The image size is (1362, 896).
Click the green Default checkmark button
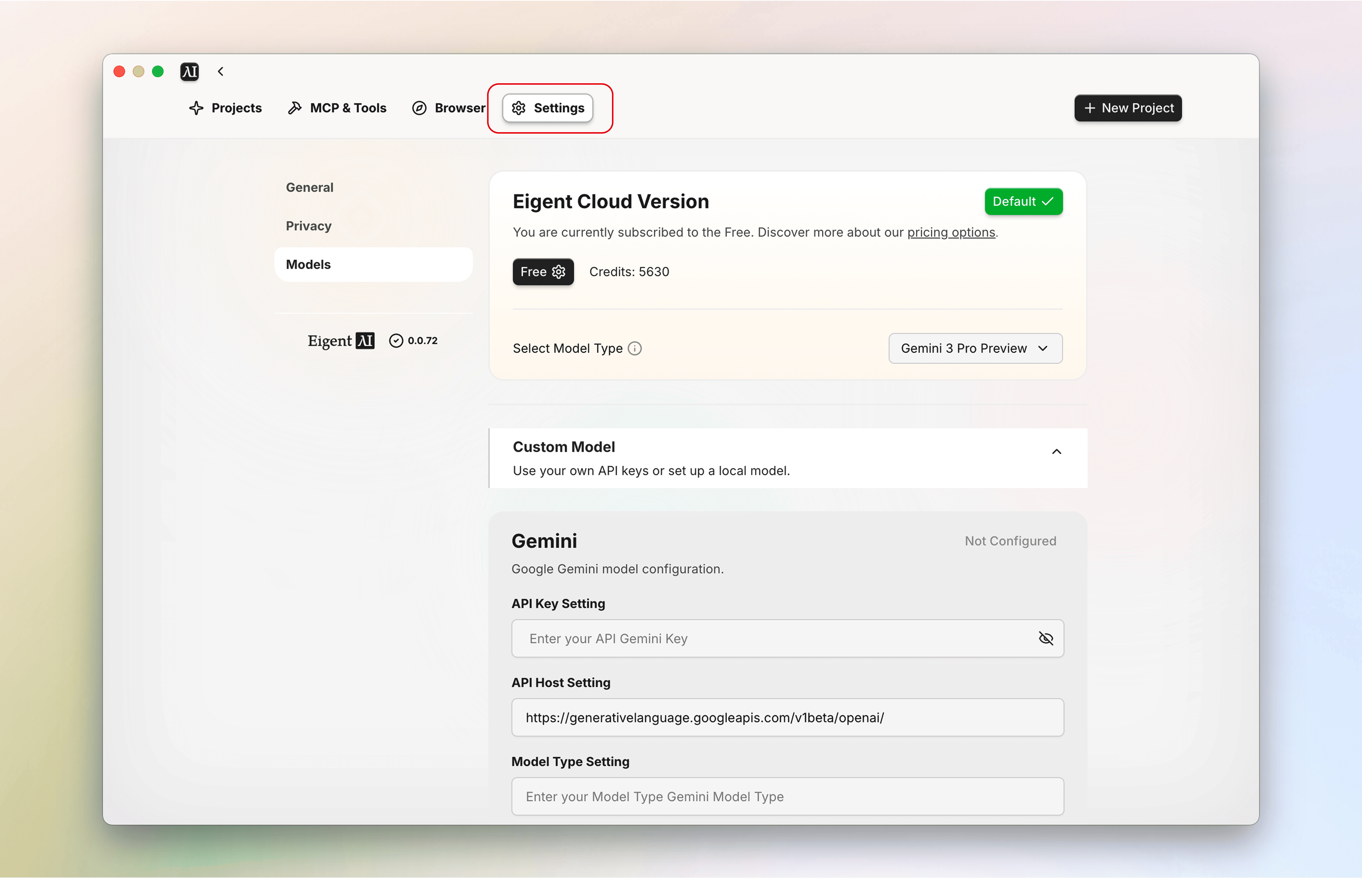point(1023,201)
